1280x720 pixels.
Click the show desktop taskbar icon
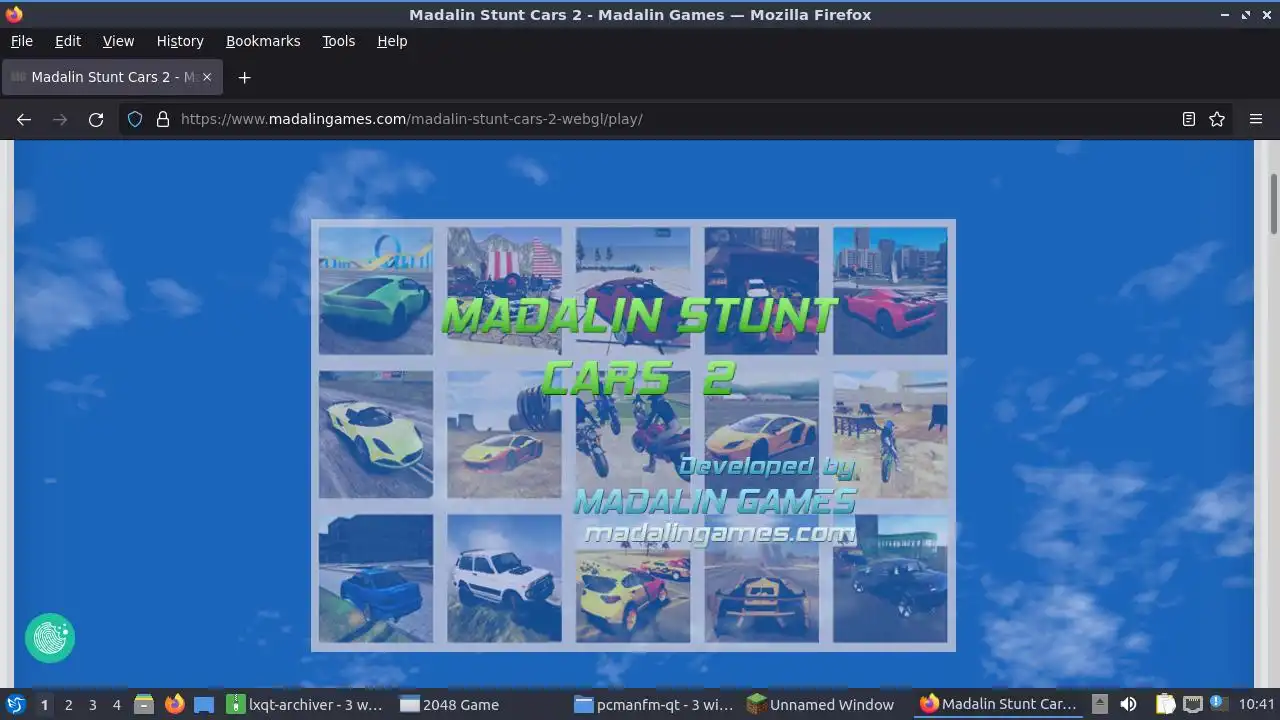point(204,704)
